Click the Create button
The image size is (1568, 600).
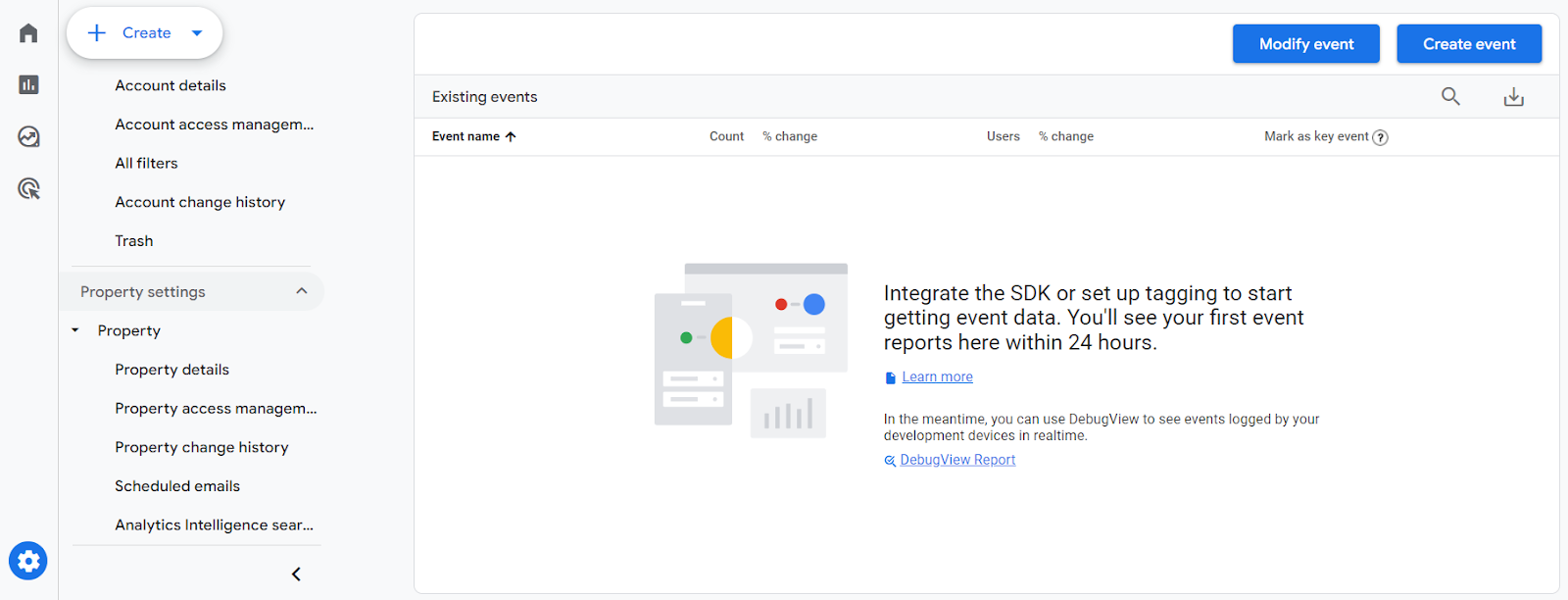(x=145, y=33)
